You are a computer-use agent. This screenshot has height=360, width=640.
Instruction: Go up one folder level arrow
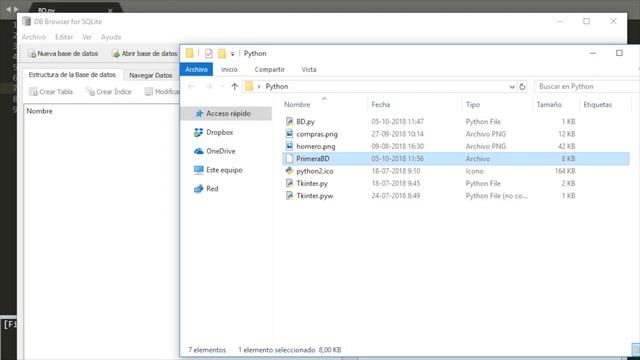[x=234, y=87]
